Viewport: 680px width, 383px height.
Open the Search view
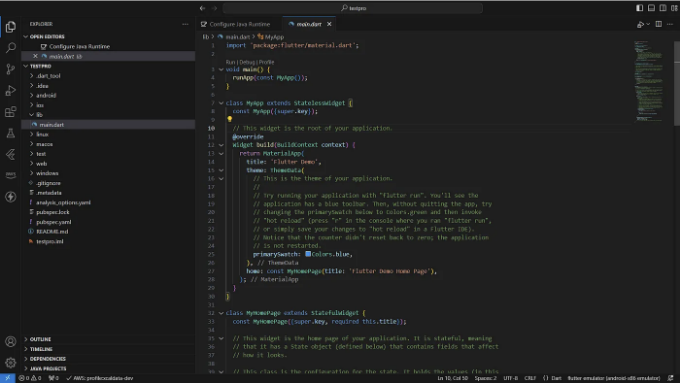10,48
